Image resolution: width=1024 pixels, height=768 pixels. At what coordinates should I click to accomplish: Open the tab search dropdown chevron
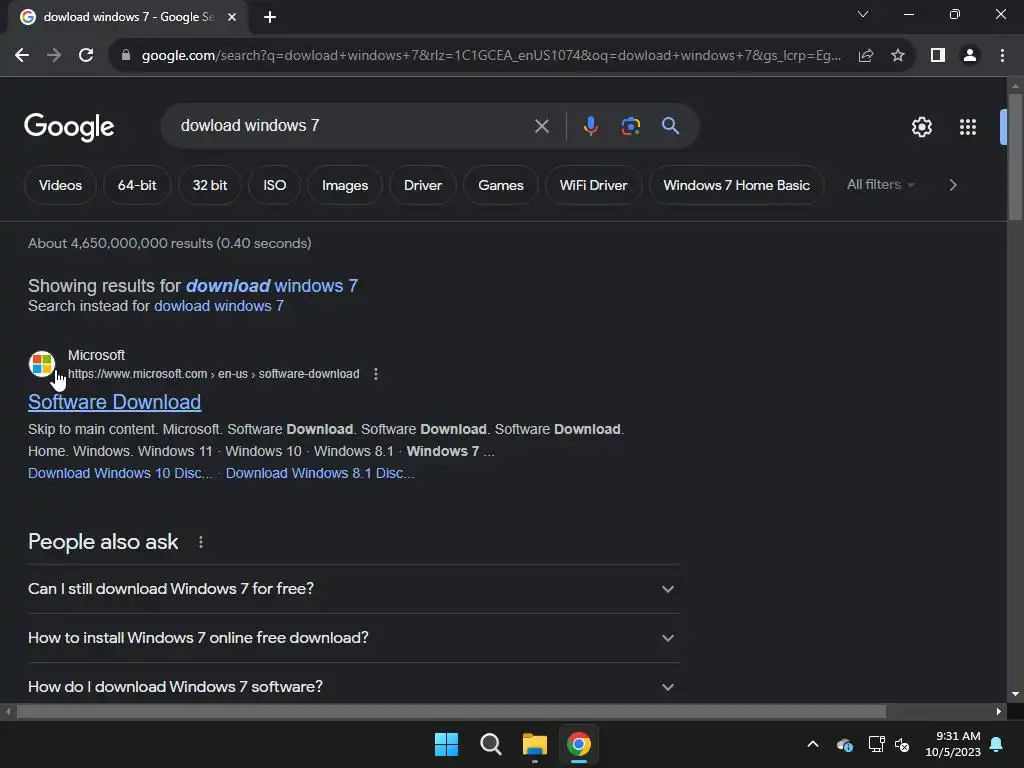click(863, 14)
